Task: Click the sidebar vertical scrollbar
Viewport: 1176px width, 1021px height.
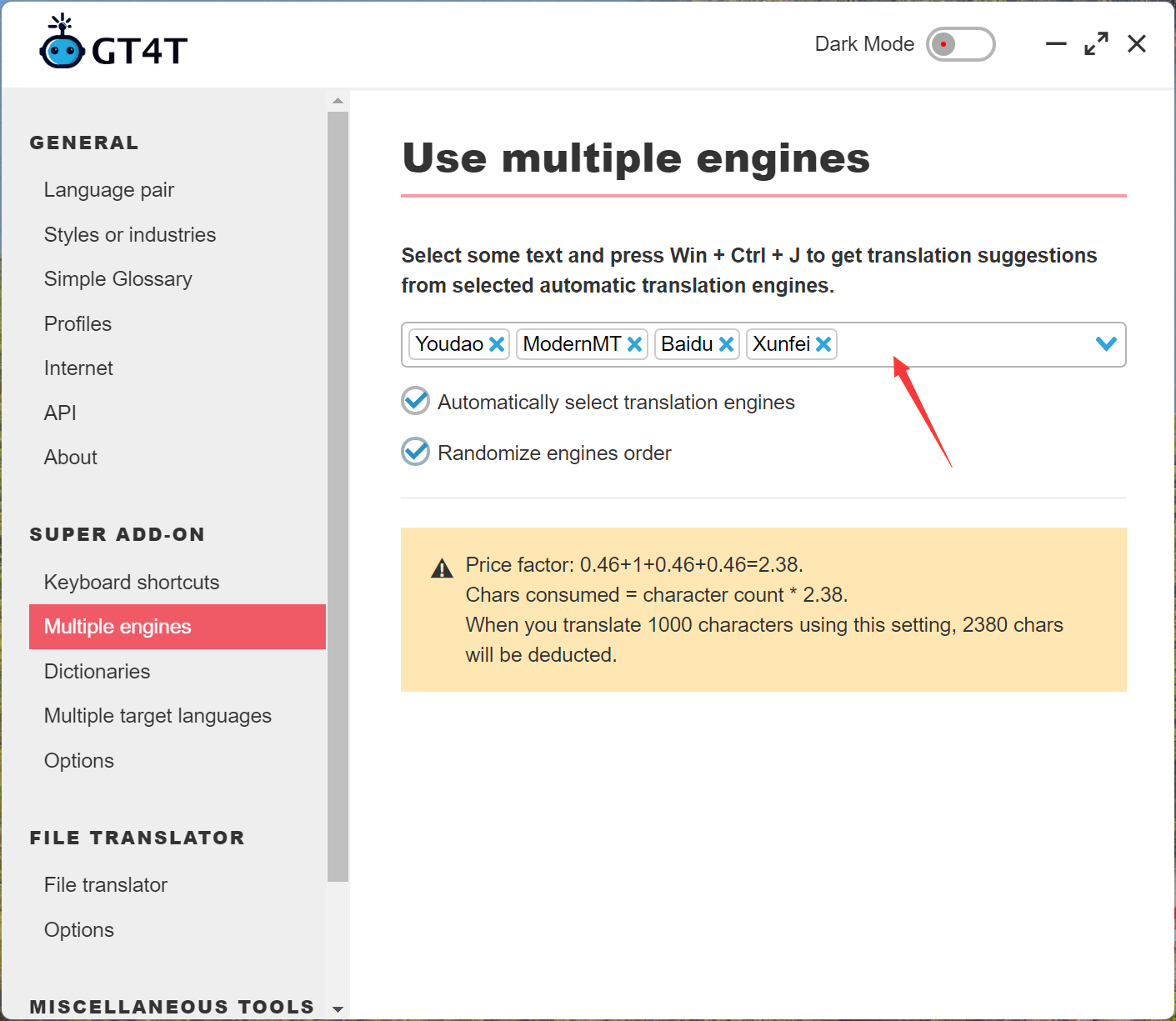Action: click(x=338, y=500)
